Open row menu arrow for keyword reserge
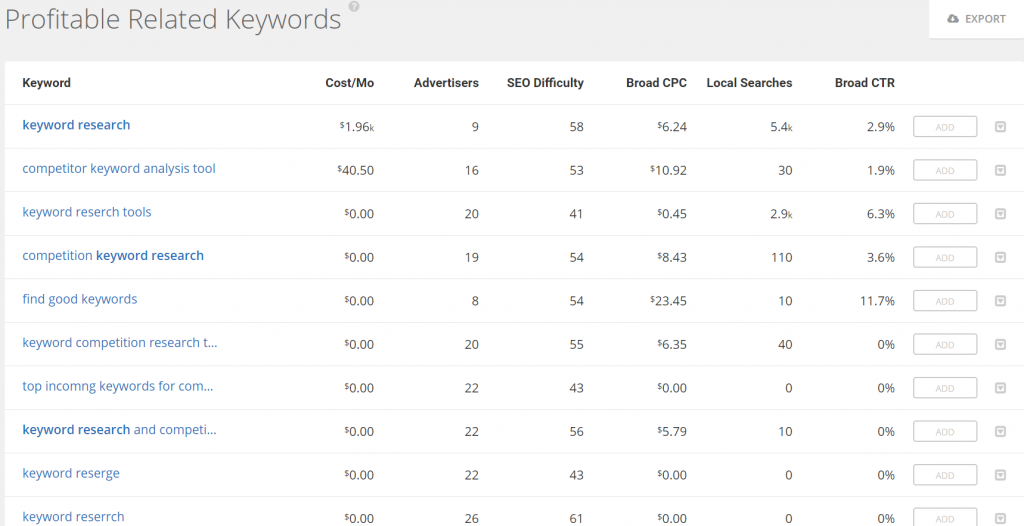 pos(1000,475)
